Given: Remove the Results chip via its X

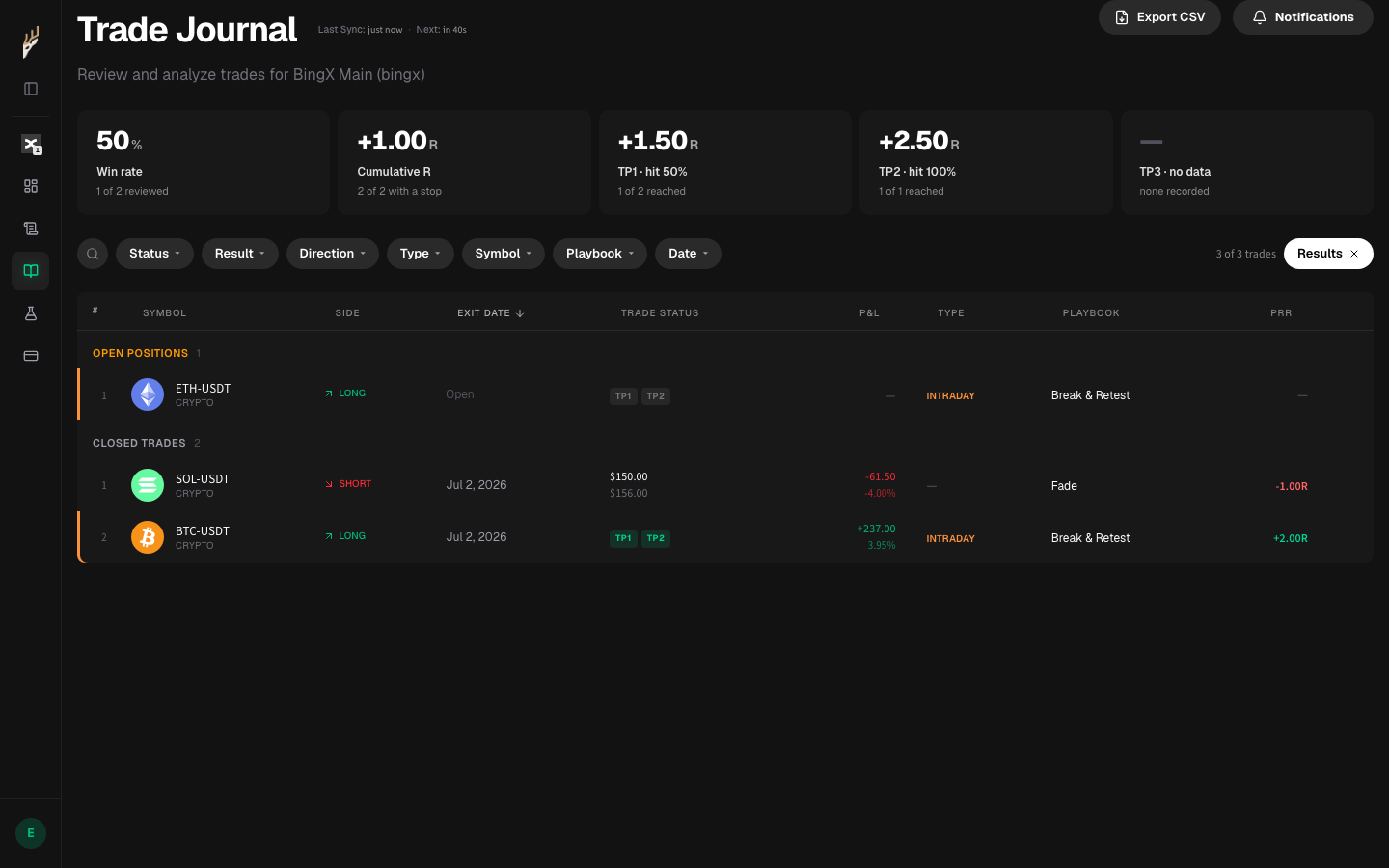Looking at the screenshot, I should (1354, 254).
